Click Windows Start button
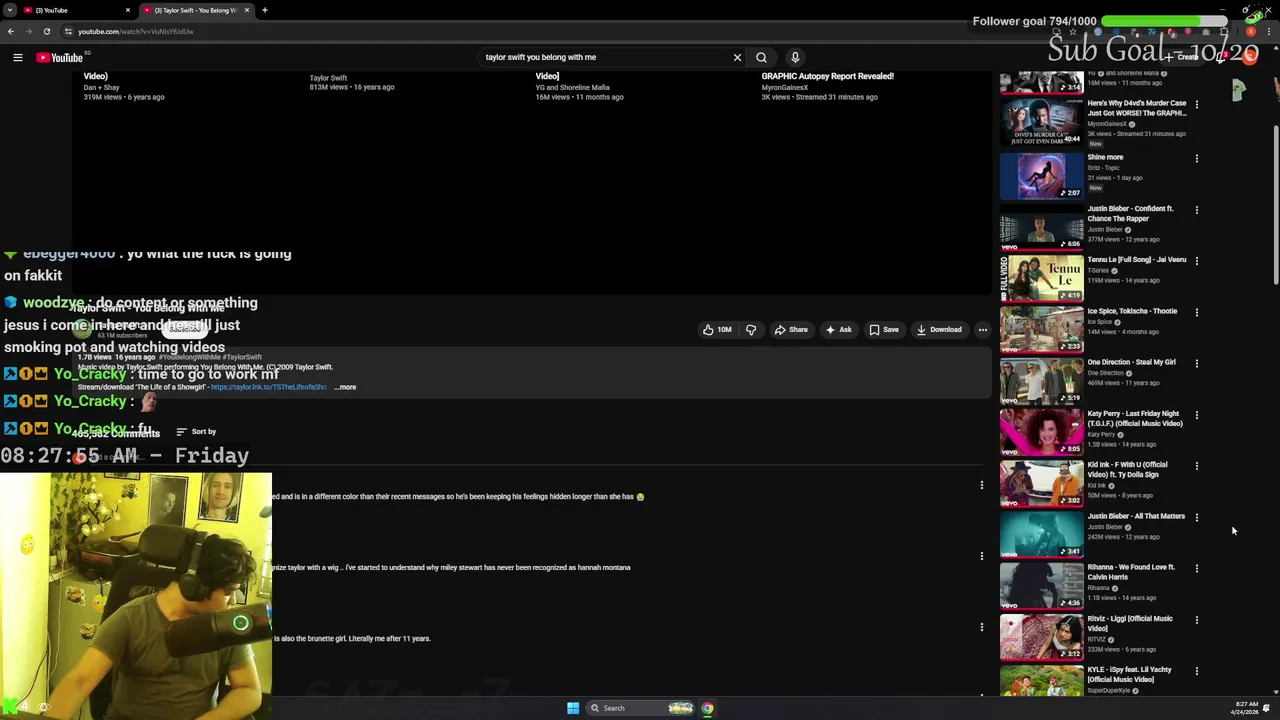The image size is (1280, 720). (x=573, y=708)
